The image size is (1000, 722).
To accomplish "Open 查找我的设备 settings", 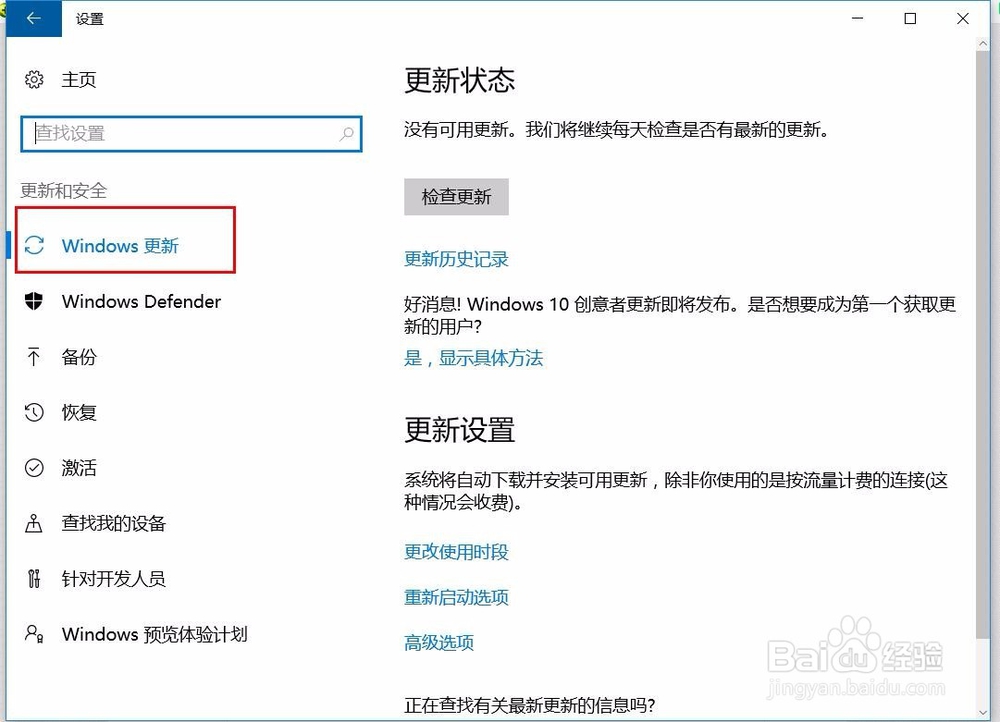I will coord(114,523).
